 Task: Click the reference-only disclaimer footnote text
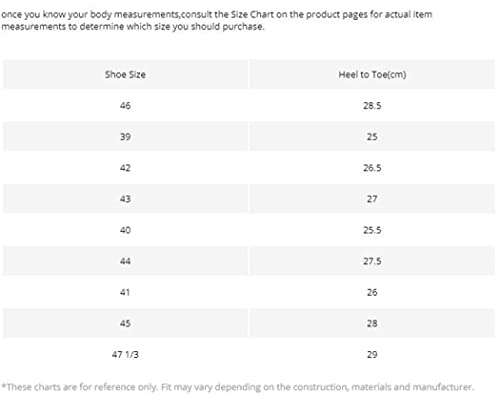pos(237,387)
